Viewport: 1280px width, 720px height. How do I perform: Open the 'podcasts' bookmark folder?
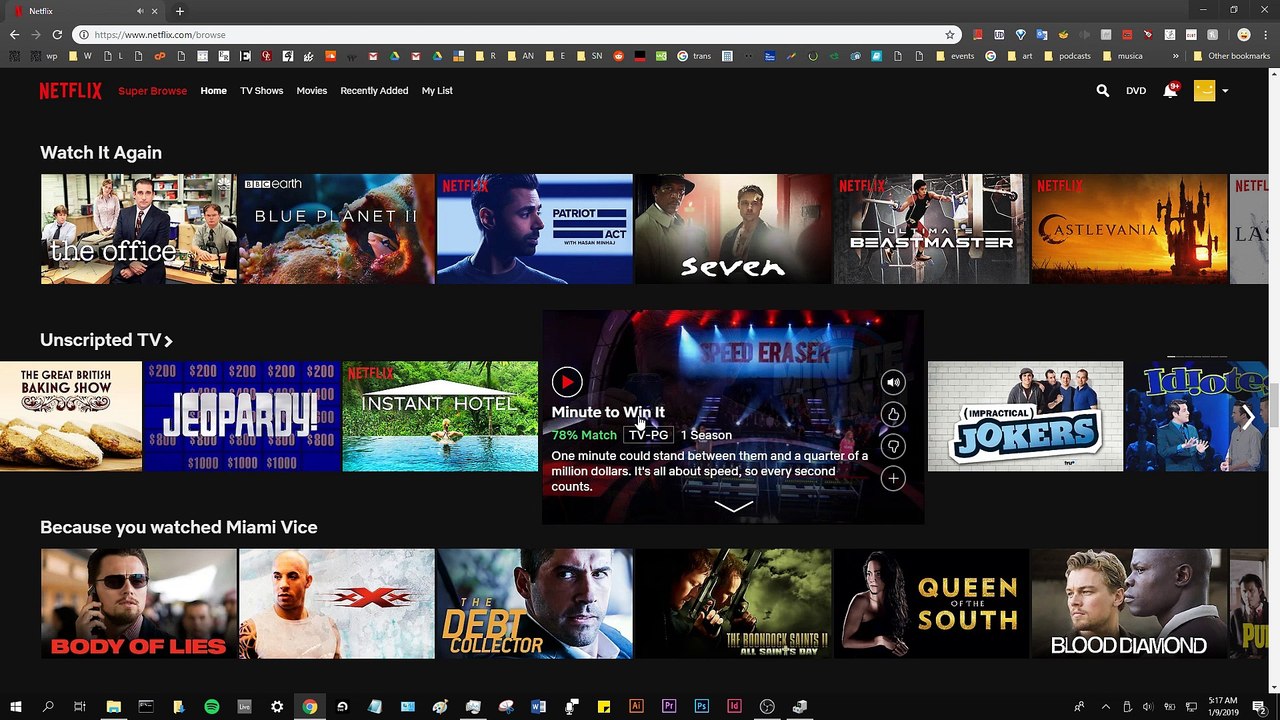[x=1067, y=56]
